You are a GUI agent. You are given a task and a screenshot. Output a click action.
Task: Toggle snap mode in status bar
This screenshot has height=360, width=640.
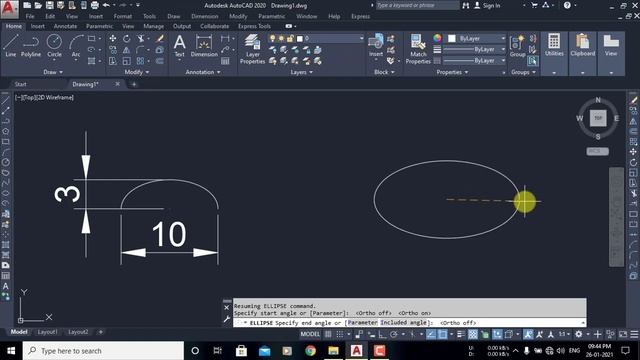click(x=340, y=334)
